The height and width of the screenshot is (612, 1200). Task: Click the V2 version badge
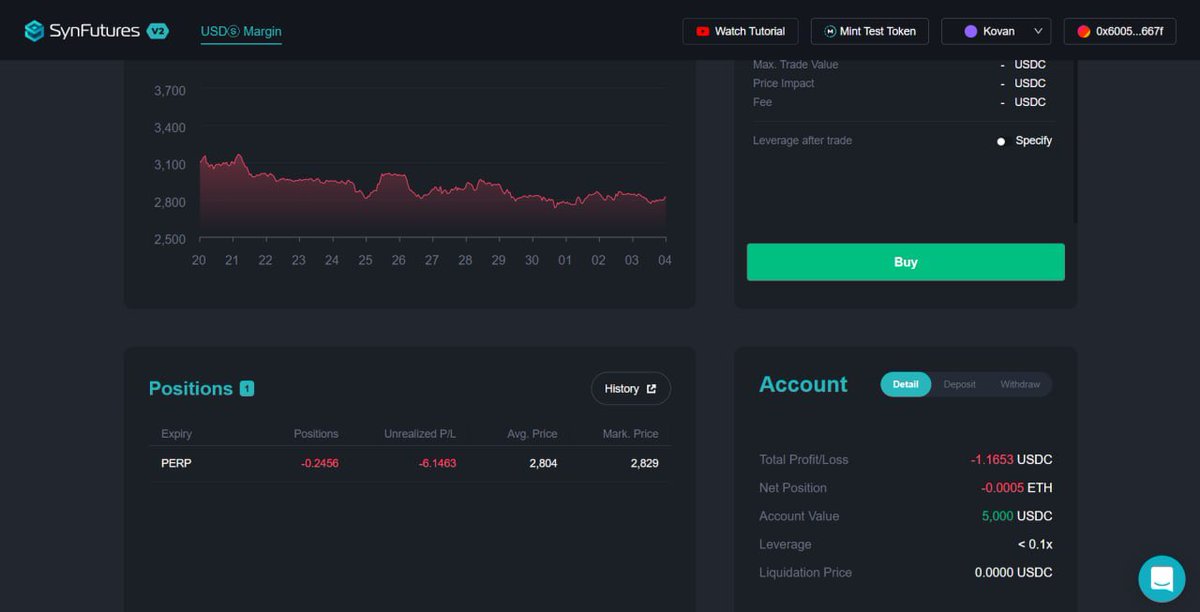[x=158, y=31]
